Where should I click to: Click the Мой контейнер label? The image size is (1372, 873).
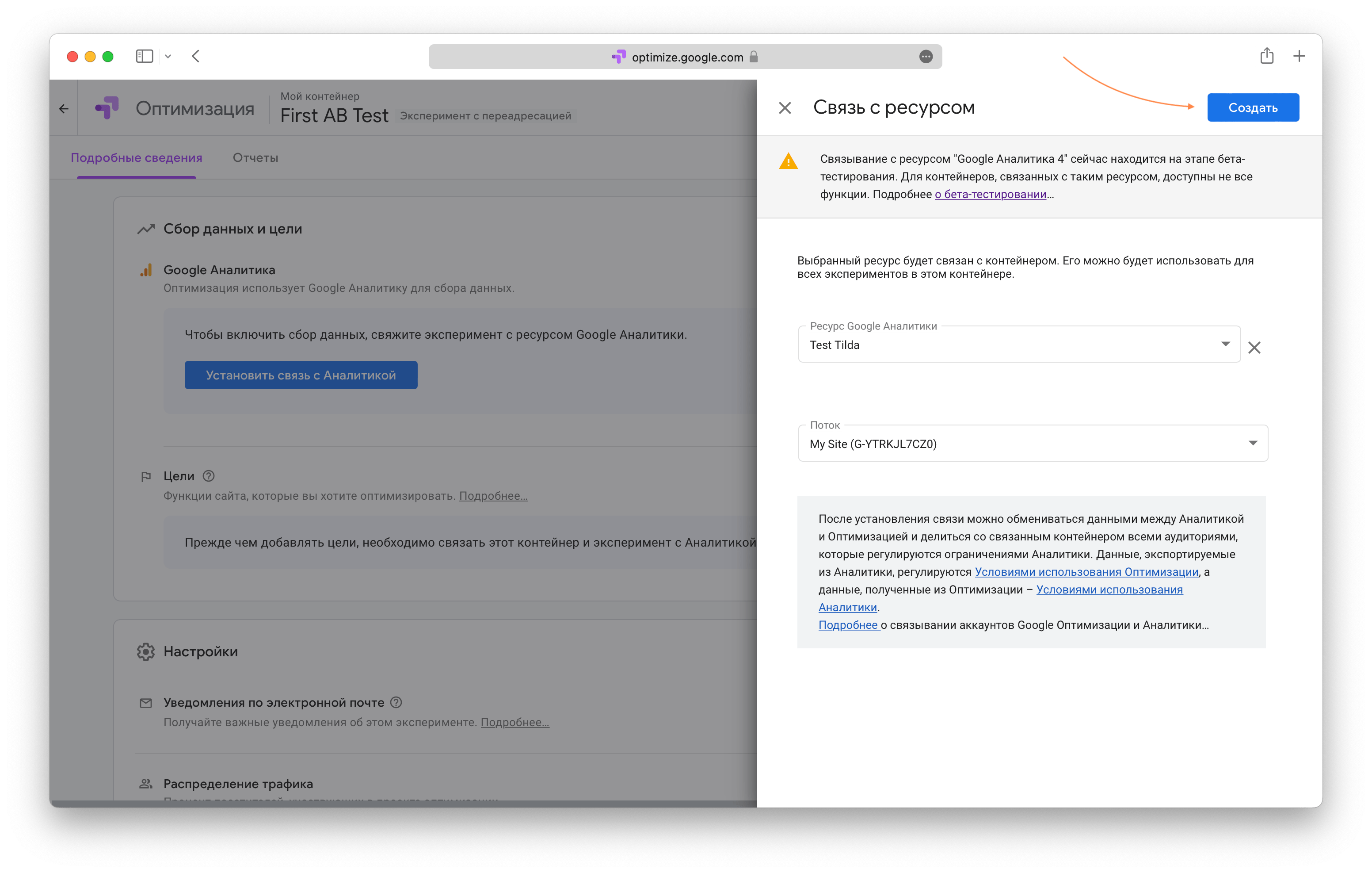click(x=320, y=96)
